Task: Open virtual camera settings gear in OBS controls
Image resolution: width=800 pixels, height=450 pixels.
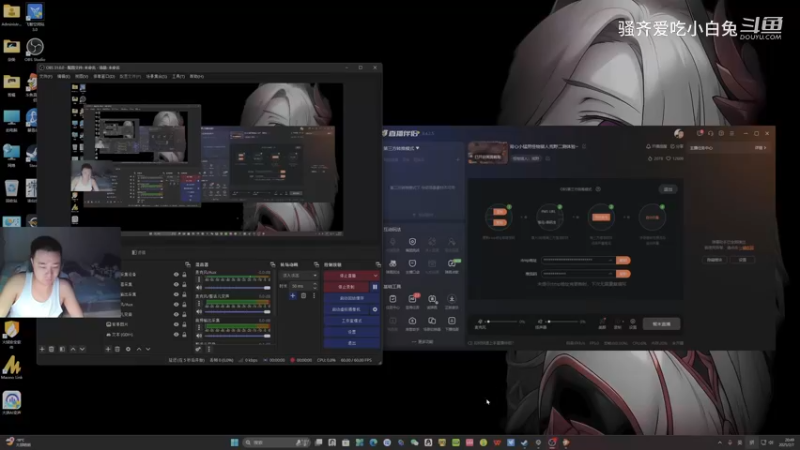Action: [x=375, y=309]
